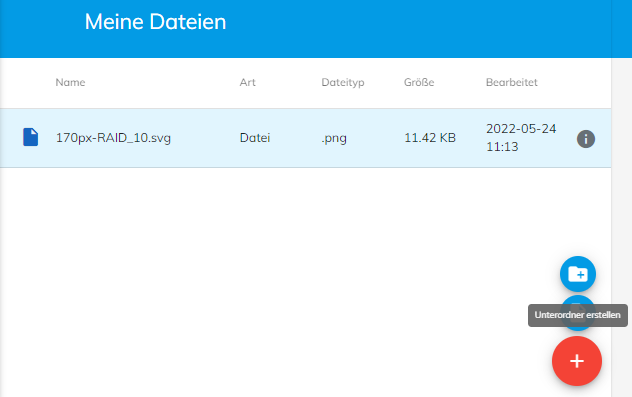
Task: Sort by Größe column header
Action: click(419, 82)
